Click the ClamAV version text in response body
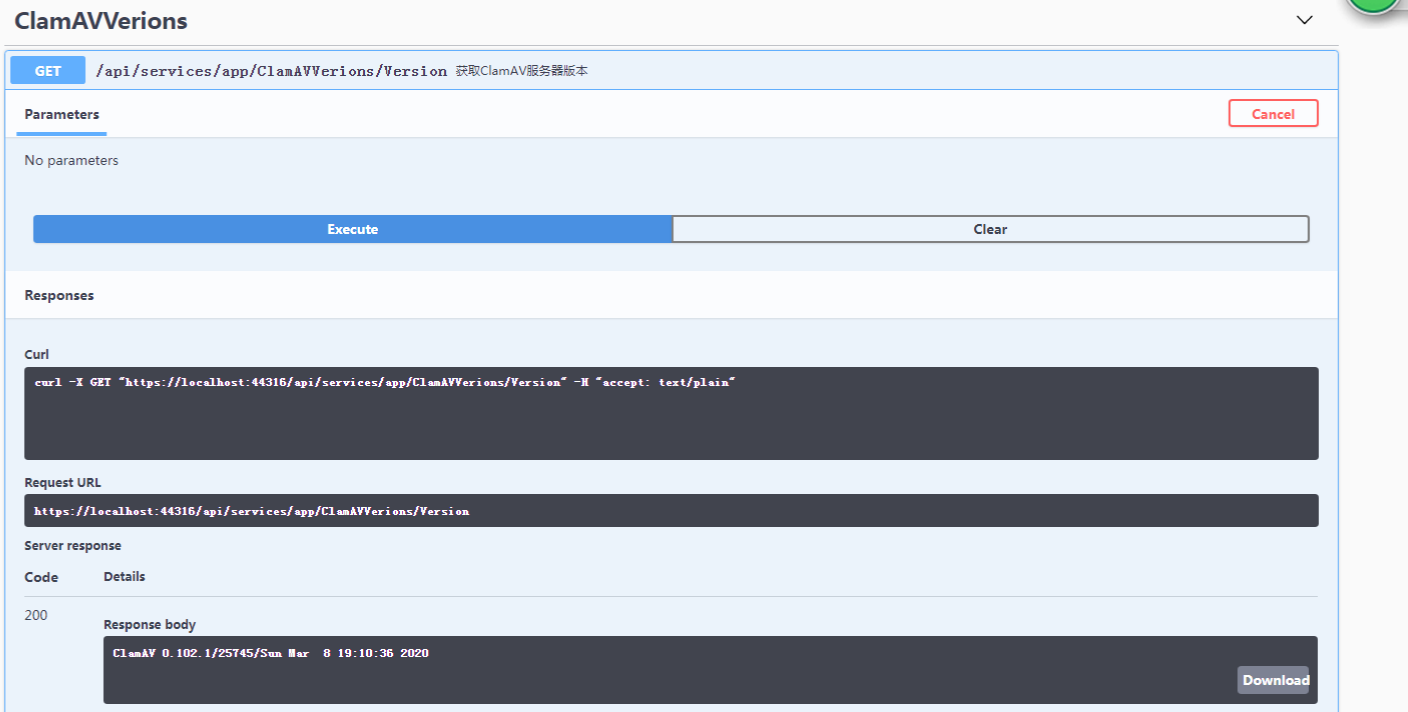The width and height of the screenshot is (1408, 712). click(x=270, y=653)
